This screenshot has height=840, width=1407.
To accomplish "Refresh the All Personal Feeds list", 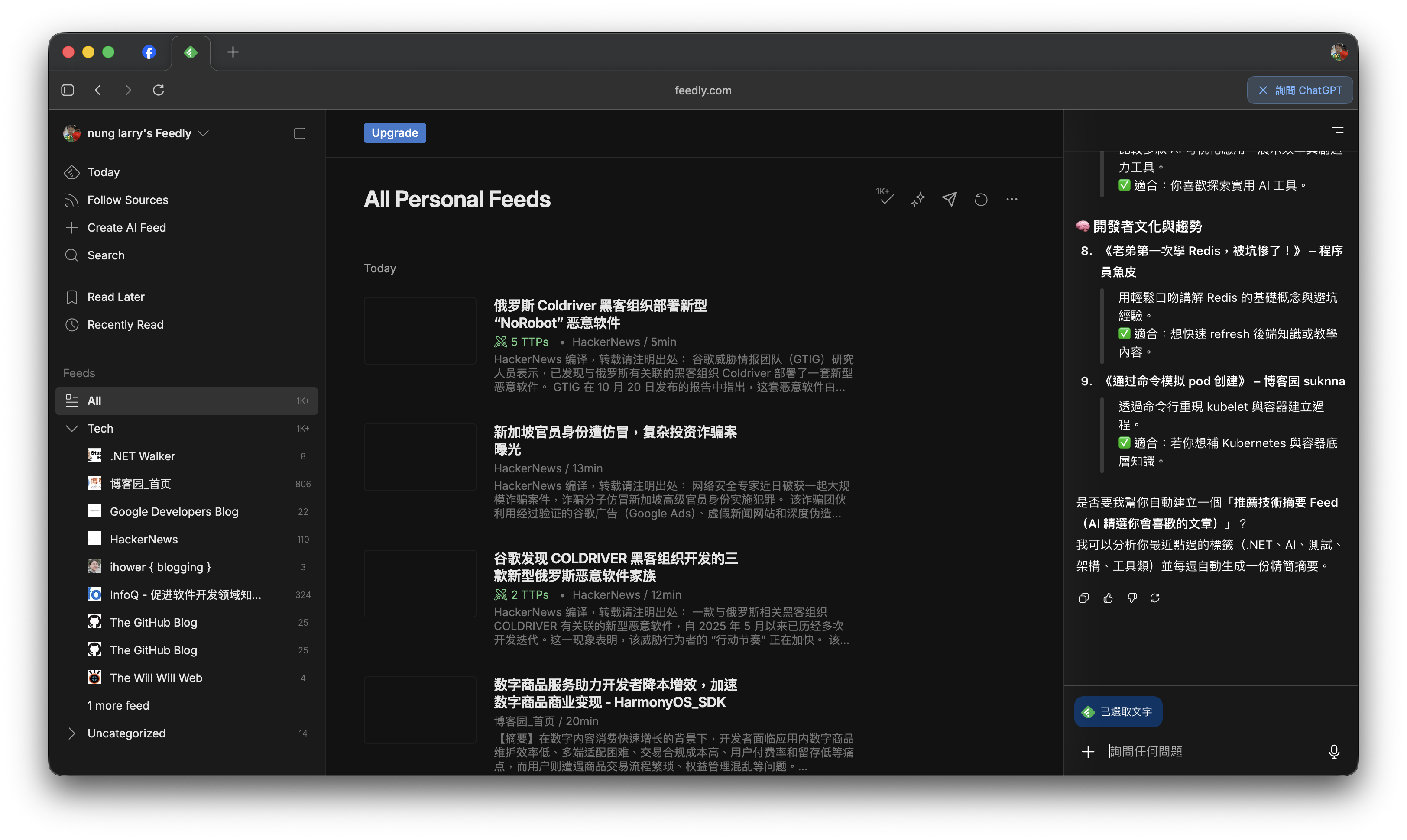I will [981, 199].
